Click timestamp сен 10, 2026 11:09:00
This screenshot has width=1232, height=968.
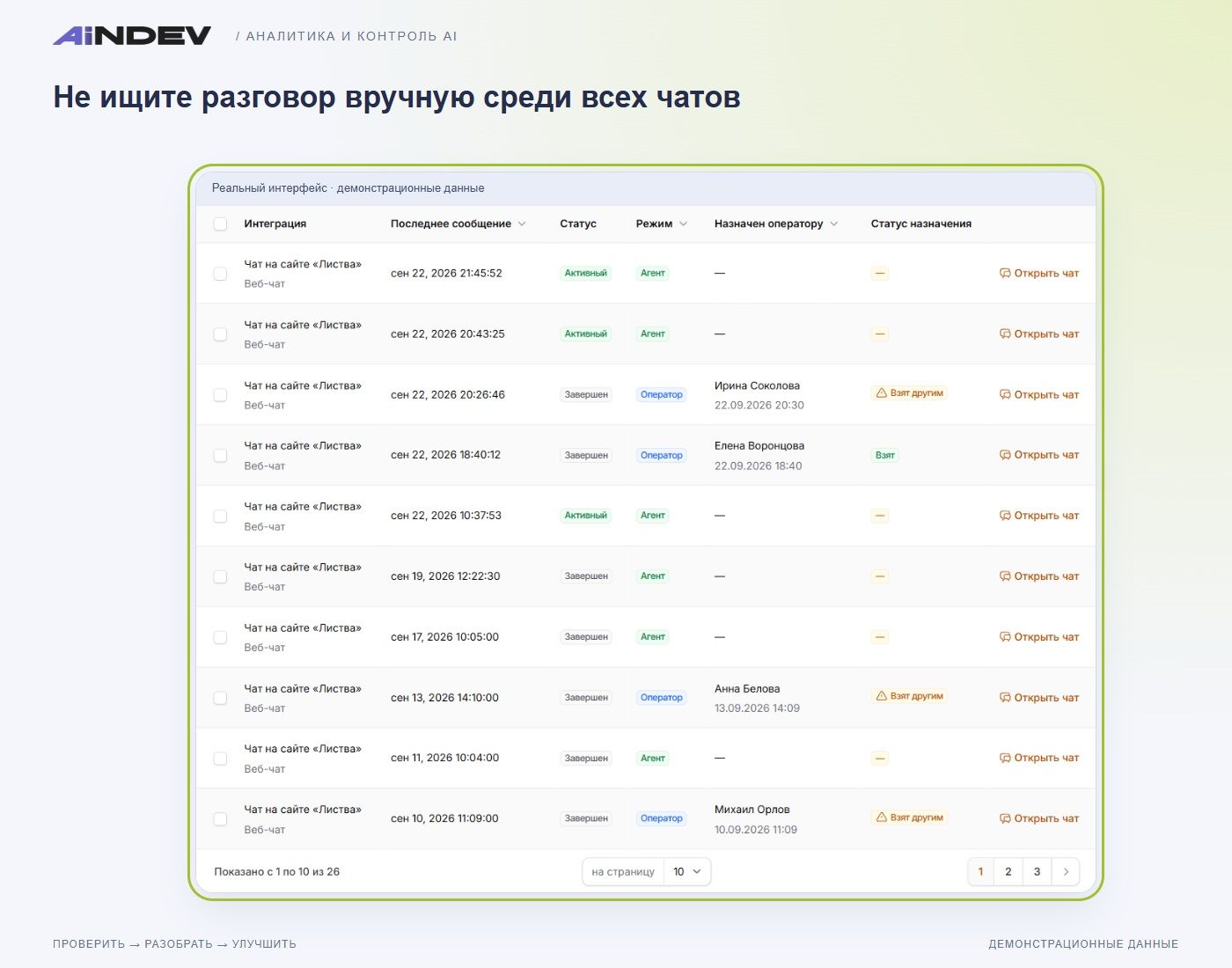click(444, 818)
